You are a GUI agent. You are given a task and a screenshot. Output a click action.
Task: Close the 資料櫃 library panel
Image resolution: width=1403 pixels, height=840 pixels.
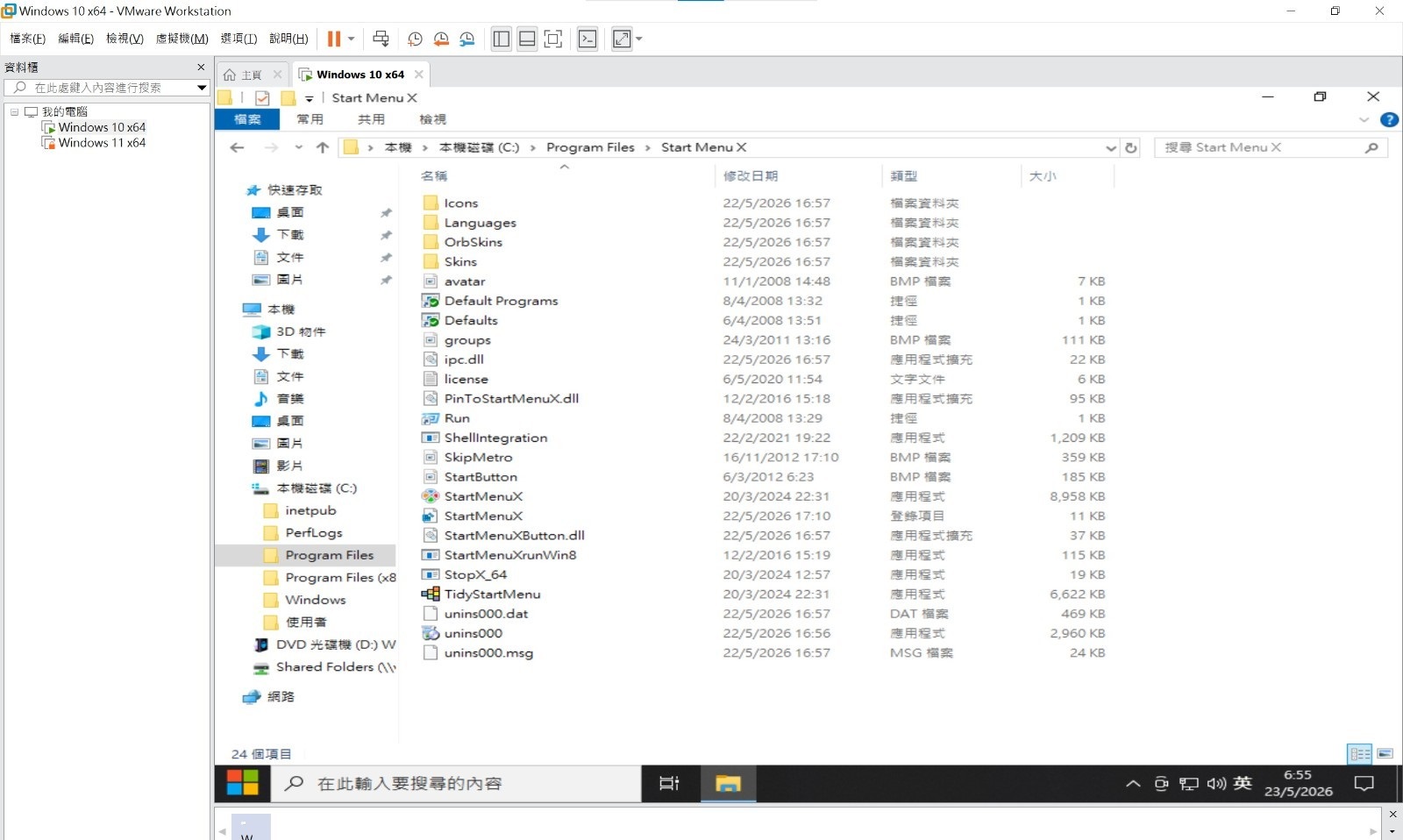pyautogui.click(x=201, y=67)
